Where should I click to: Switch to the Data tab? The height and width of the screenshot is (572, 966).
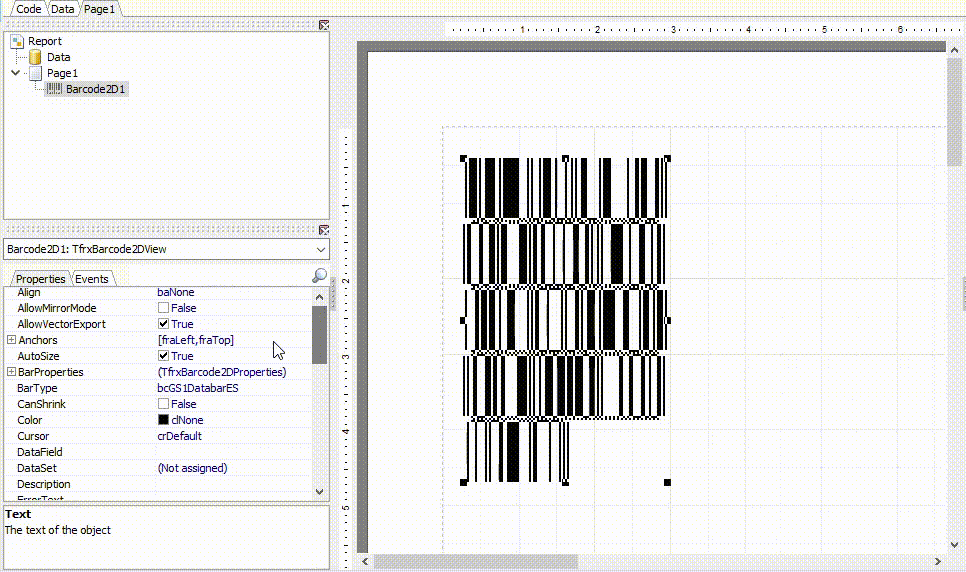tap(62, 9)
